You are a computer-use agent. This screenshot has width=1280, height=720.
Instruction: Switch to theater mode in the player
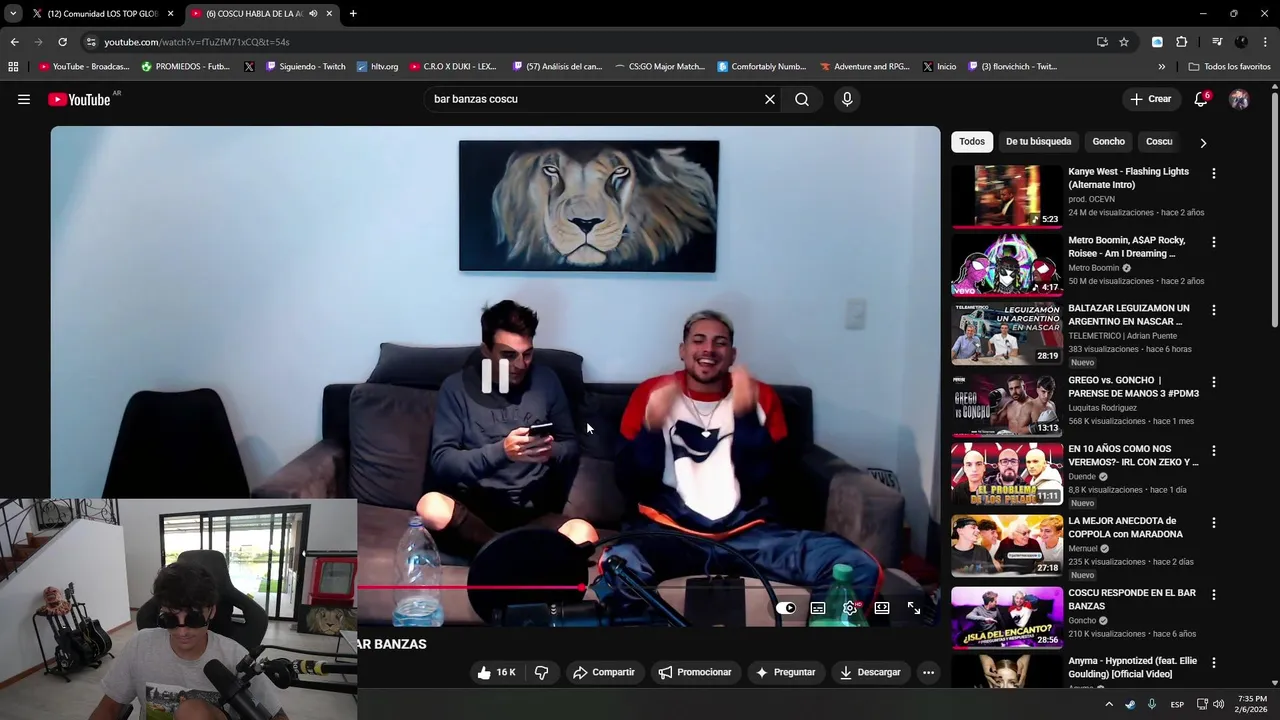click(882, 607)
